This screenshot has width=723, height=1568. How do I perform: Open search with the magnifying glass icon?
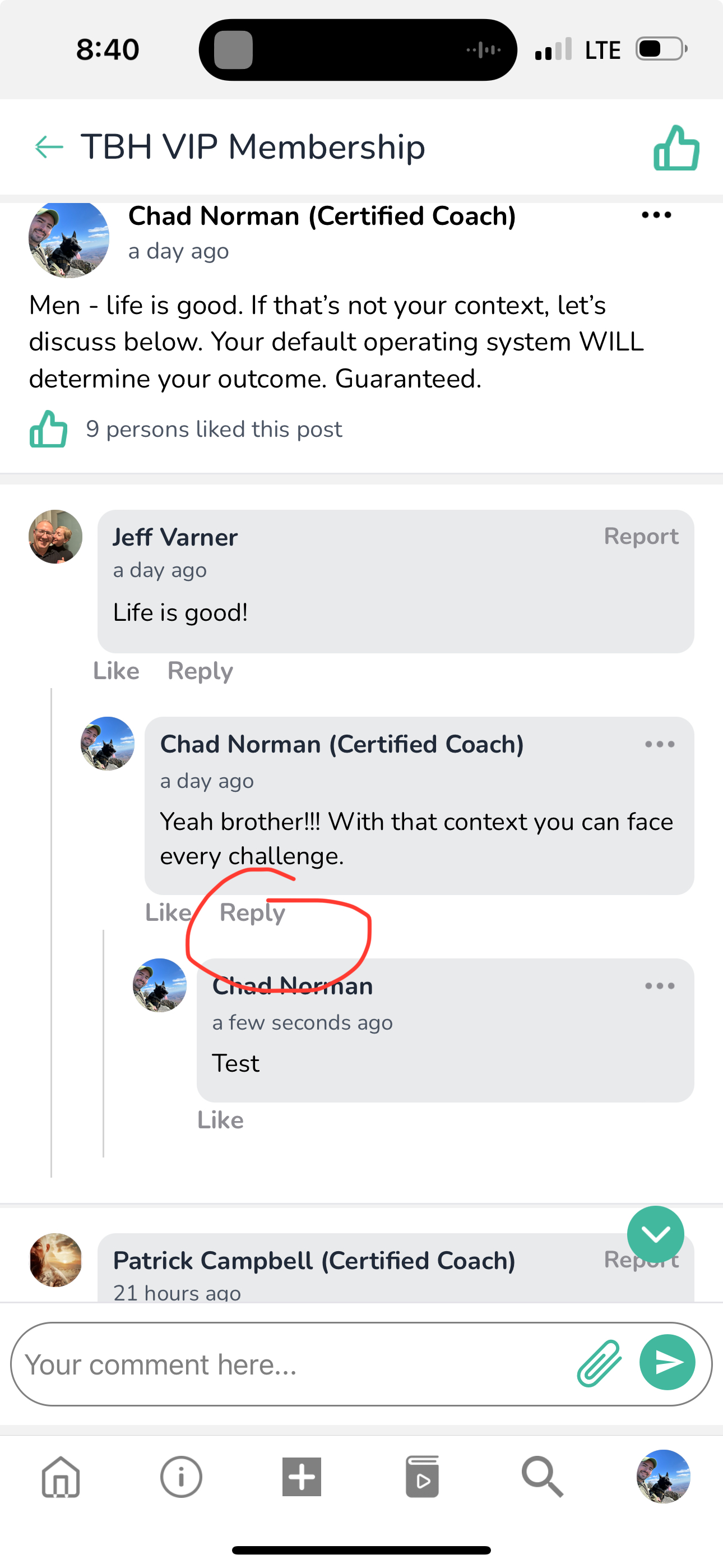(543, 1477)
